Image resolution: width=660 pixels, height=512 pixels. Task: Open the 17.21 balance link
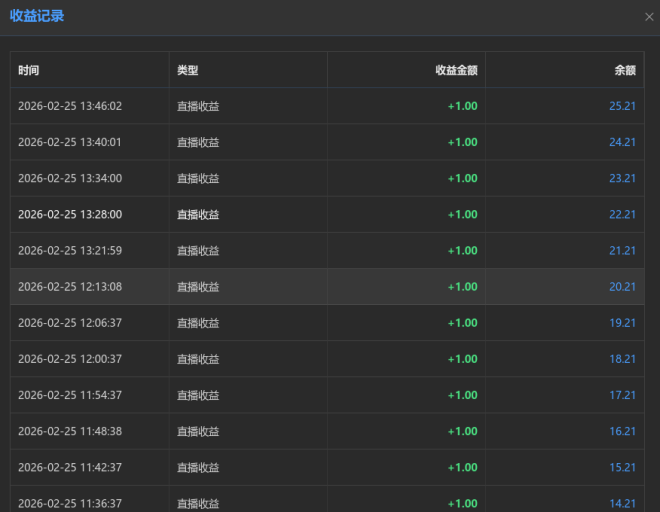coord(622,395)
